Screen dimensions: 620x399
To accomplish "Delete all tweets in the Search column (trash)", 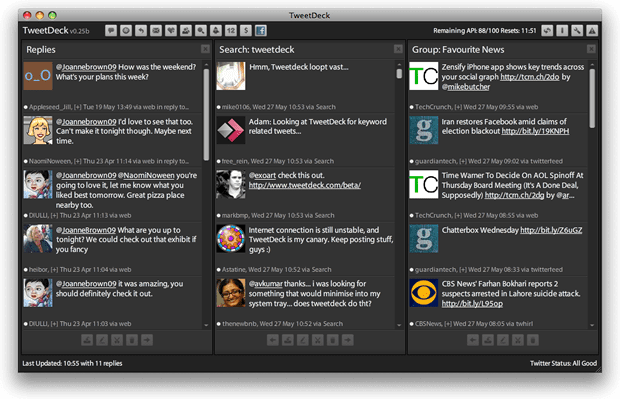I will (333, 340).
